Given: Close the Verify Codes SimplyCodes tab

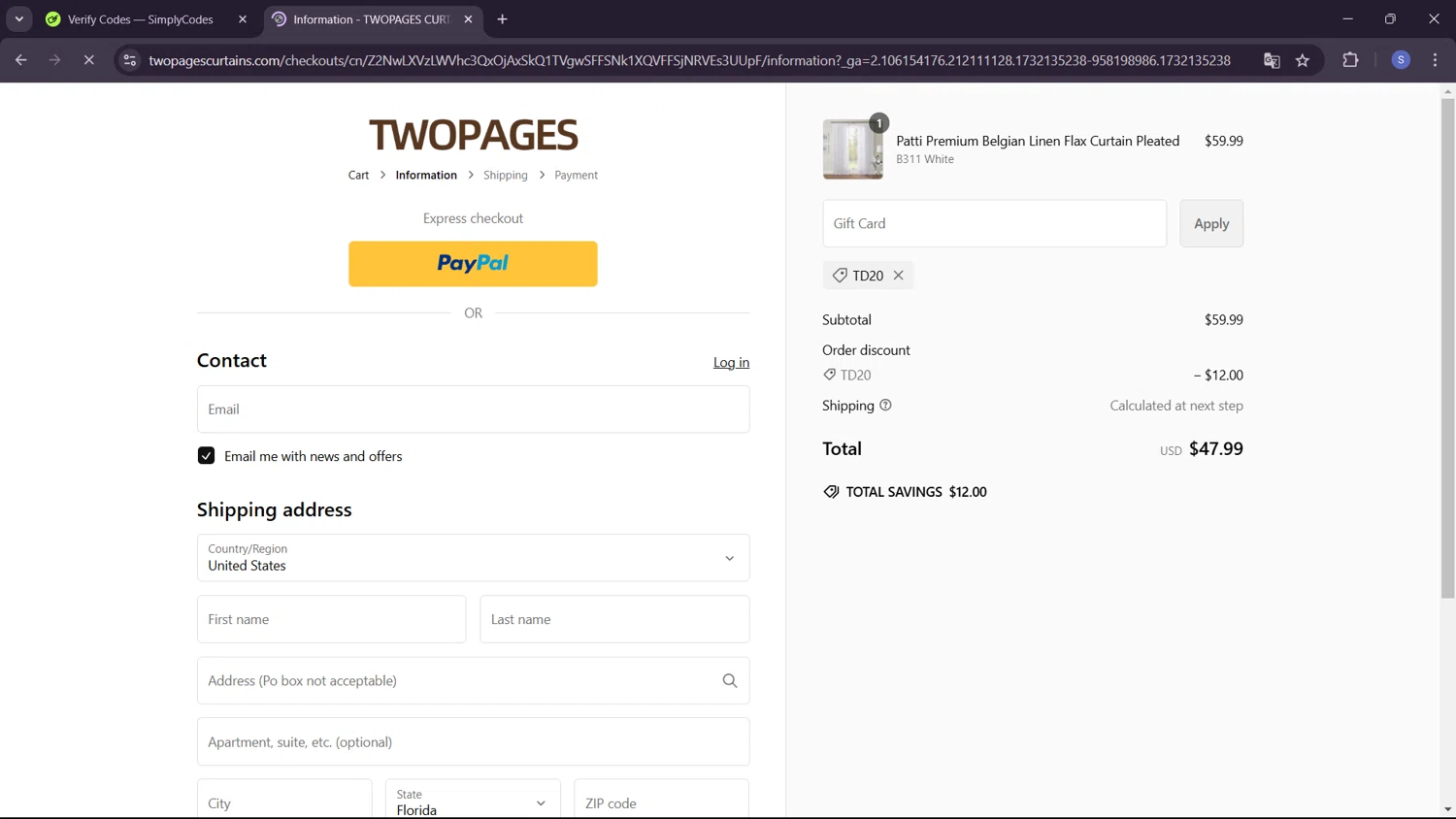Looking at the screenshot, I should point(243,19).
